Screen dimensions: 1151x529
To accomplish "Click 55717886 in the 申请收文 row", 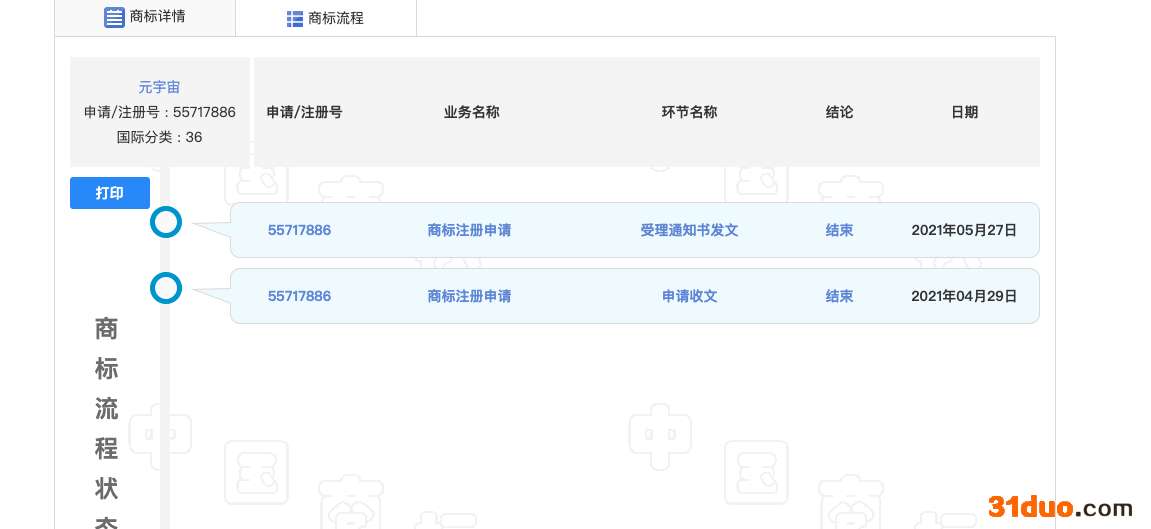I will coord(299,296).
